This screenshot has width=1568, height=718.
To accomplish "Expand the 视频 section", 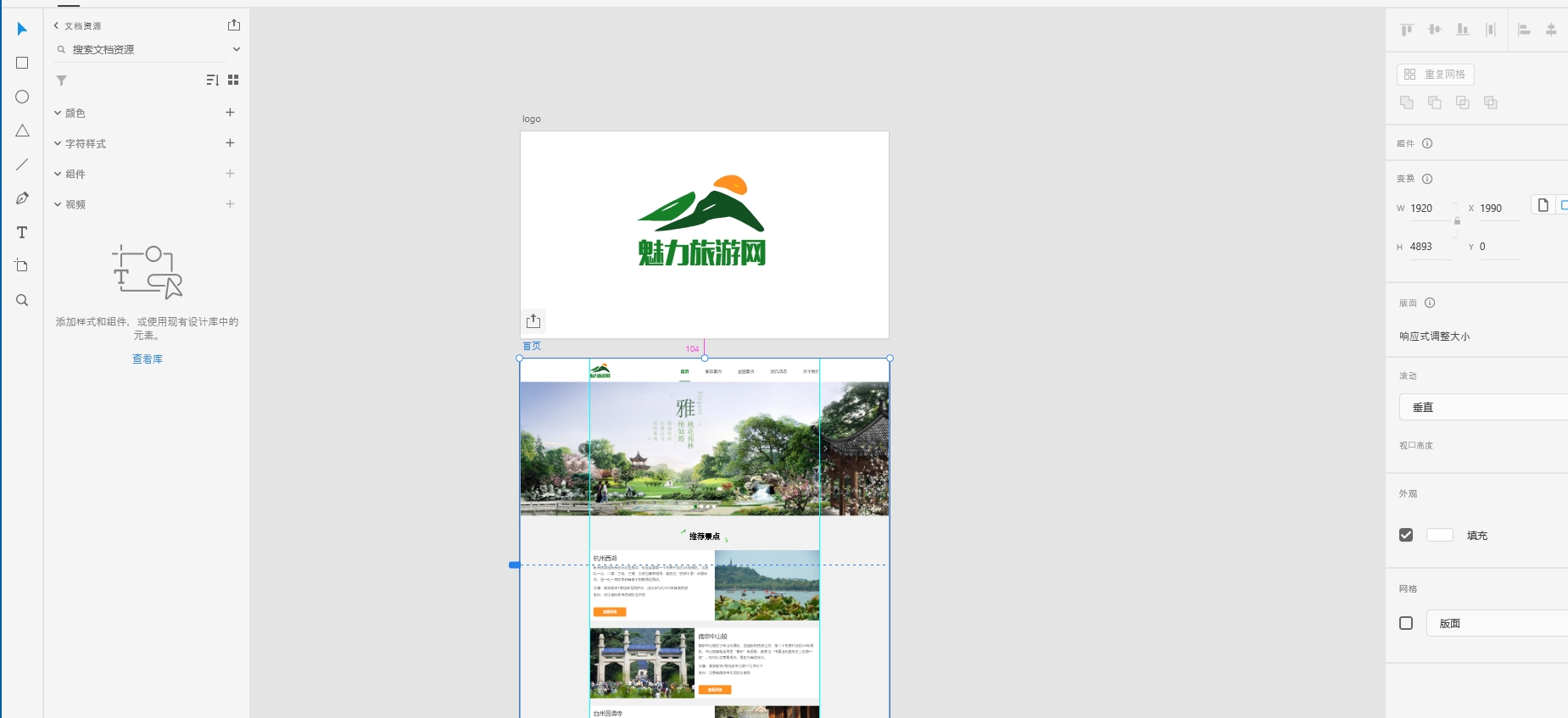I will (x=58, y=204).
